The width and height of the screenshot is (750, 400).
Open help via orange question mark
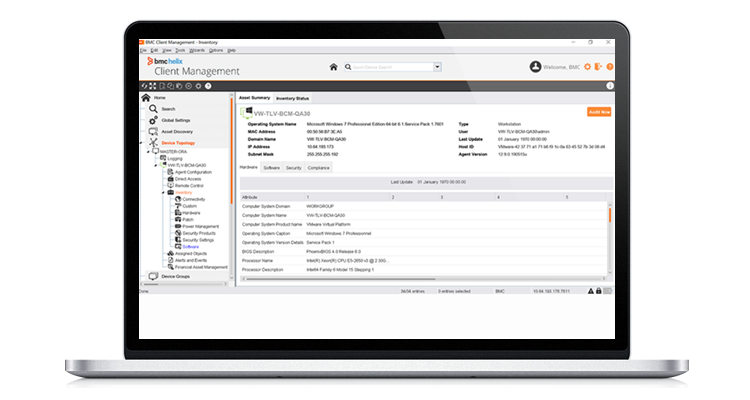point(610,67)
